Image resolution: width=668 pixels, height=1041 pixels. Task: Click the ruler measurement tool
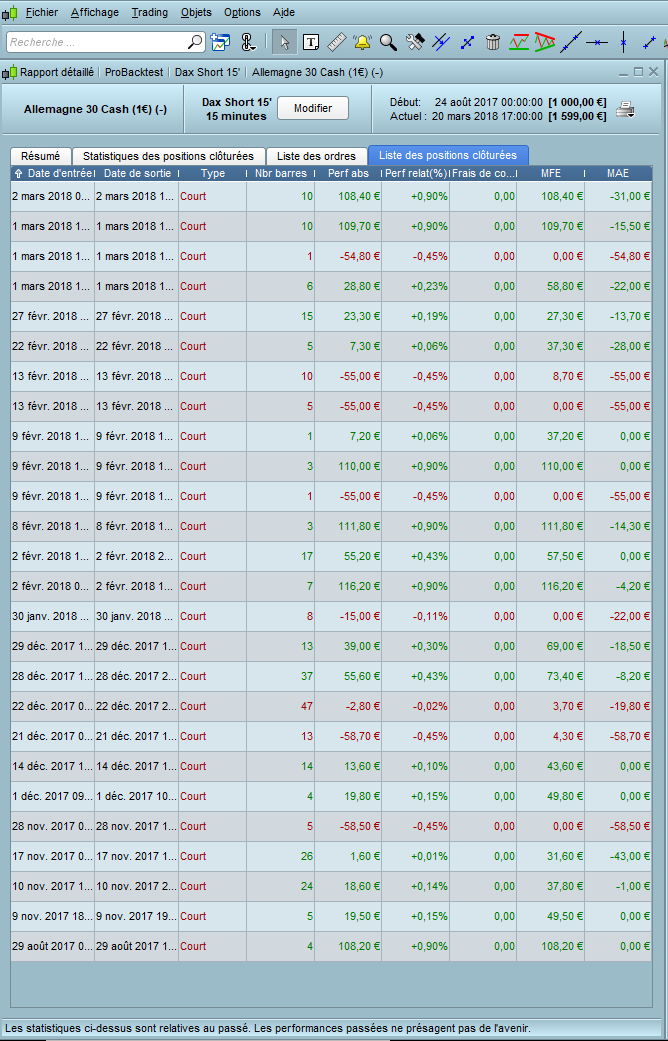(337, 42)
